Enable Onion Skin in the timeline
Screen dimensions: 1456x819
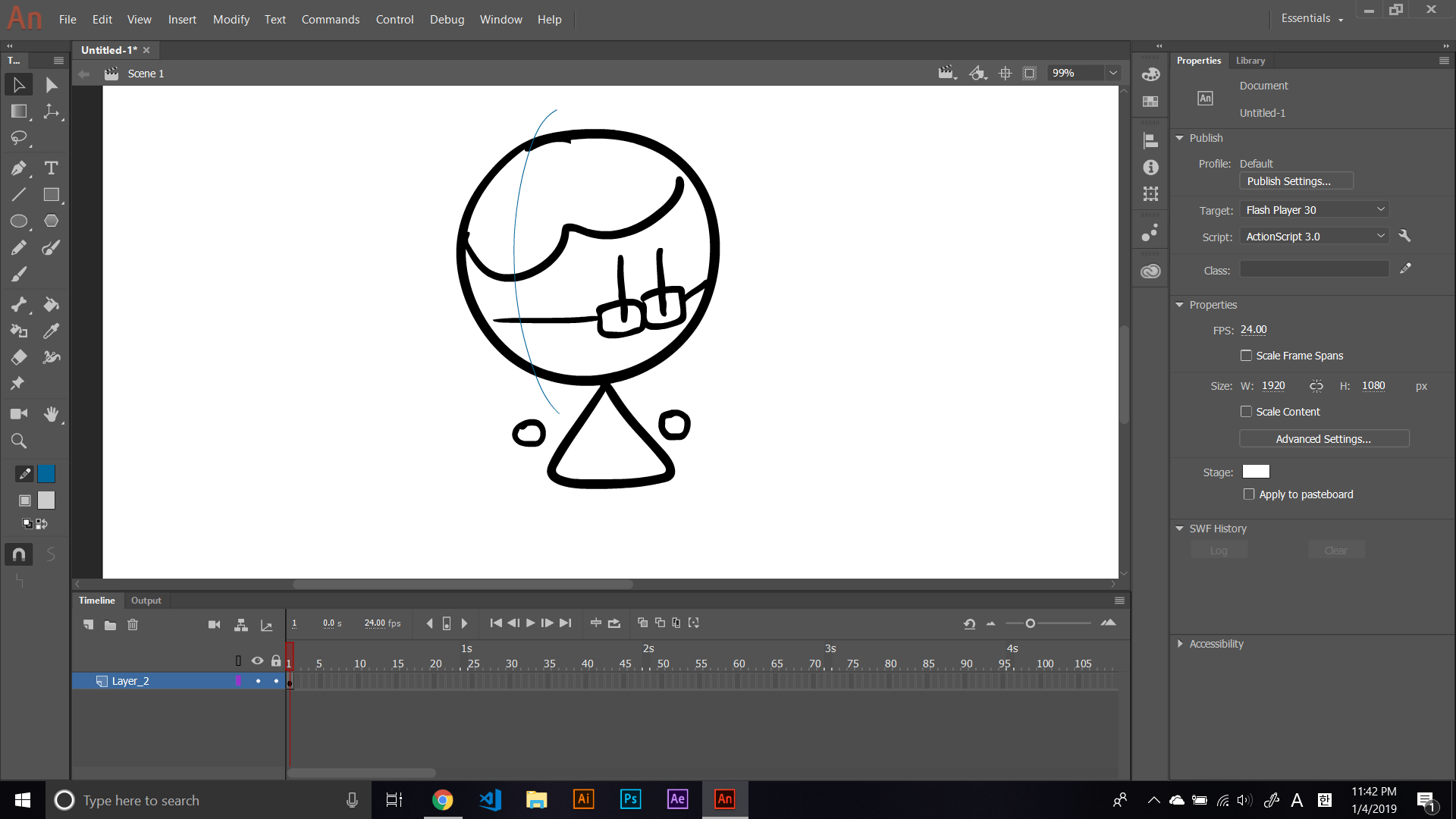click(x=643, y=623)
